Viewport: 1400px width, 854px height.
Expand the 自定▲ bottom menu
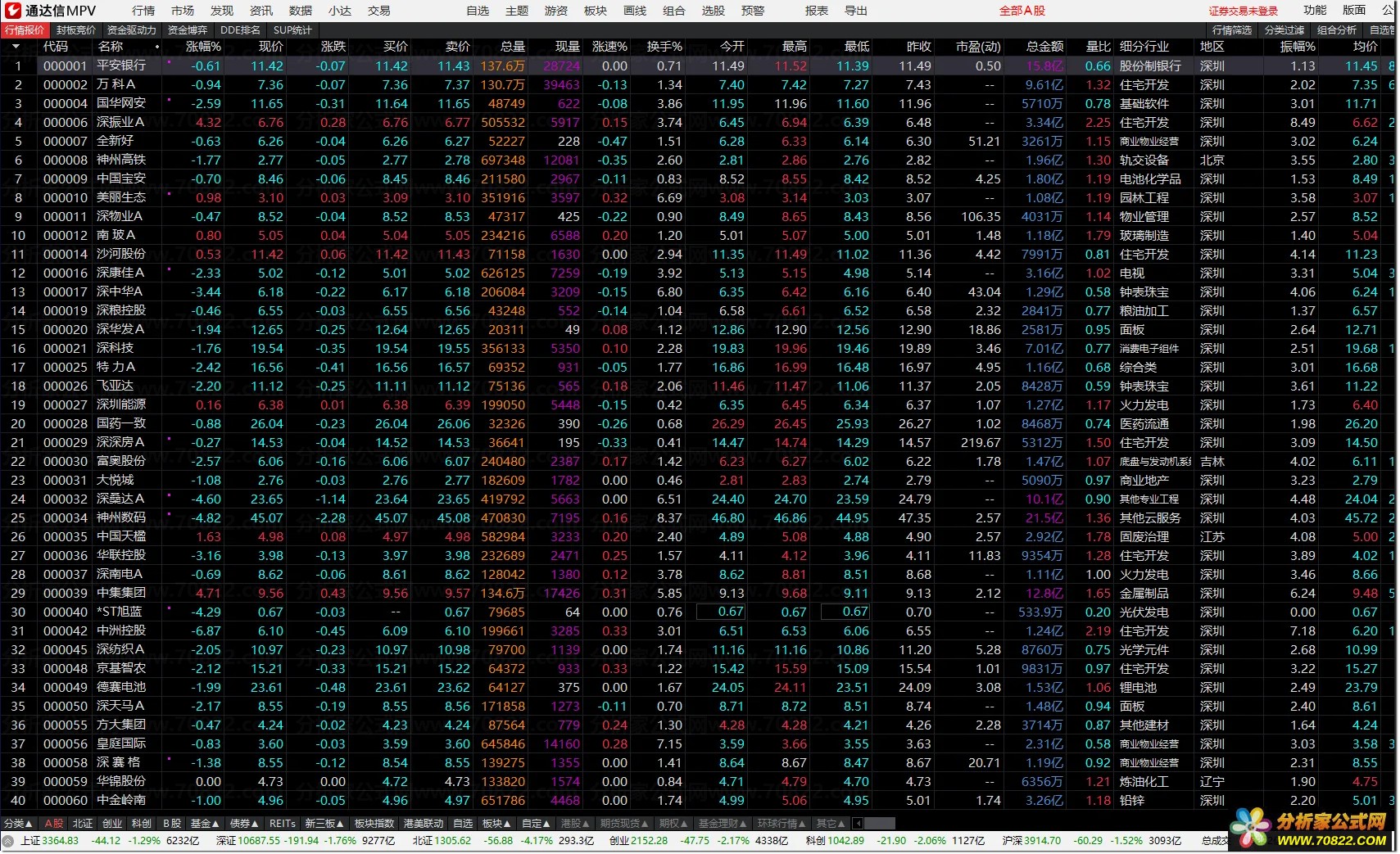[x=537, y=823]
